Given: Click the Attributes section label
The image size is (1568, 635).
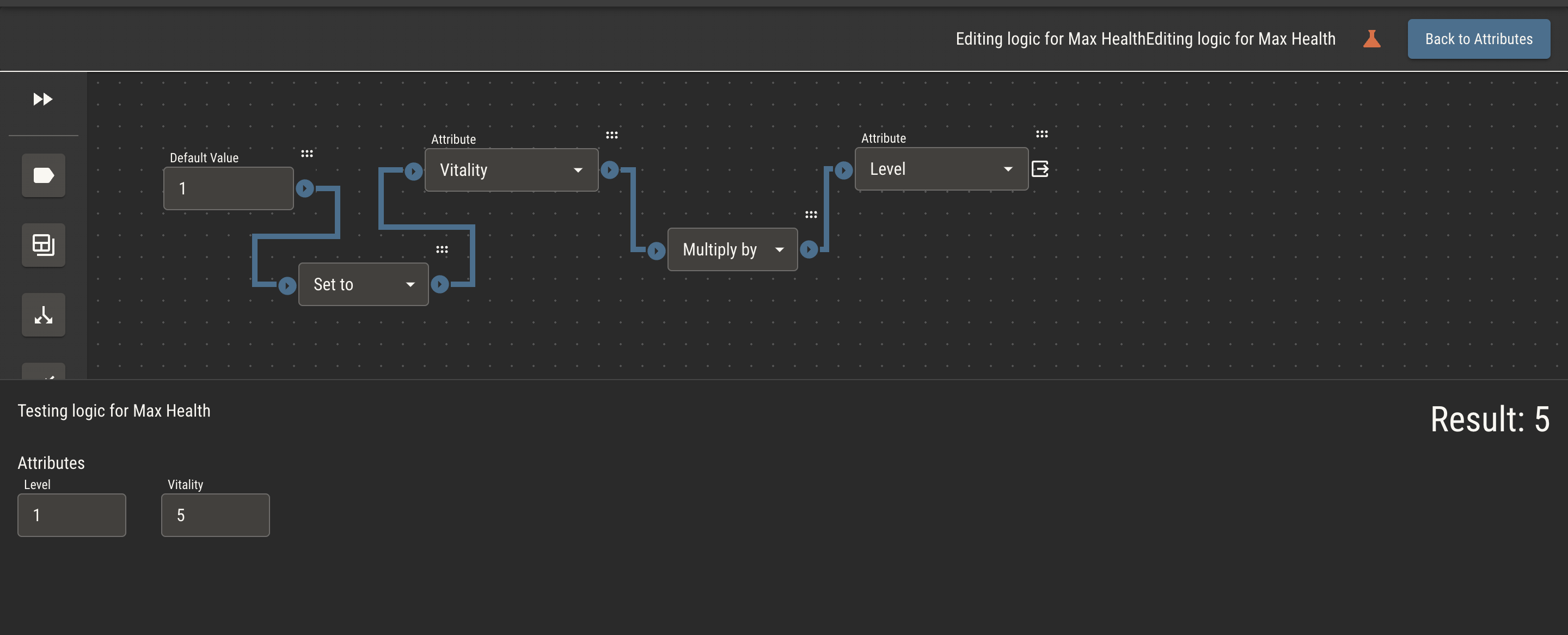Looking at the screenshot, I should click(x=51, y=462).
